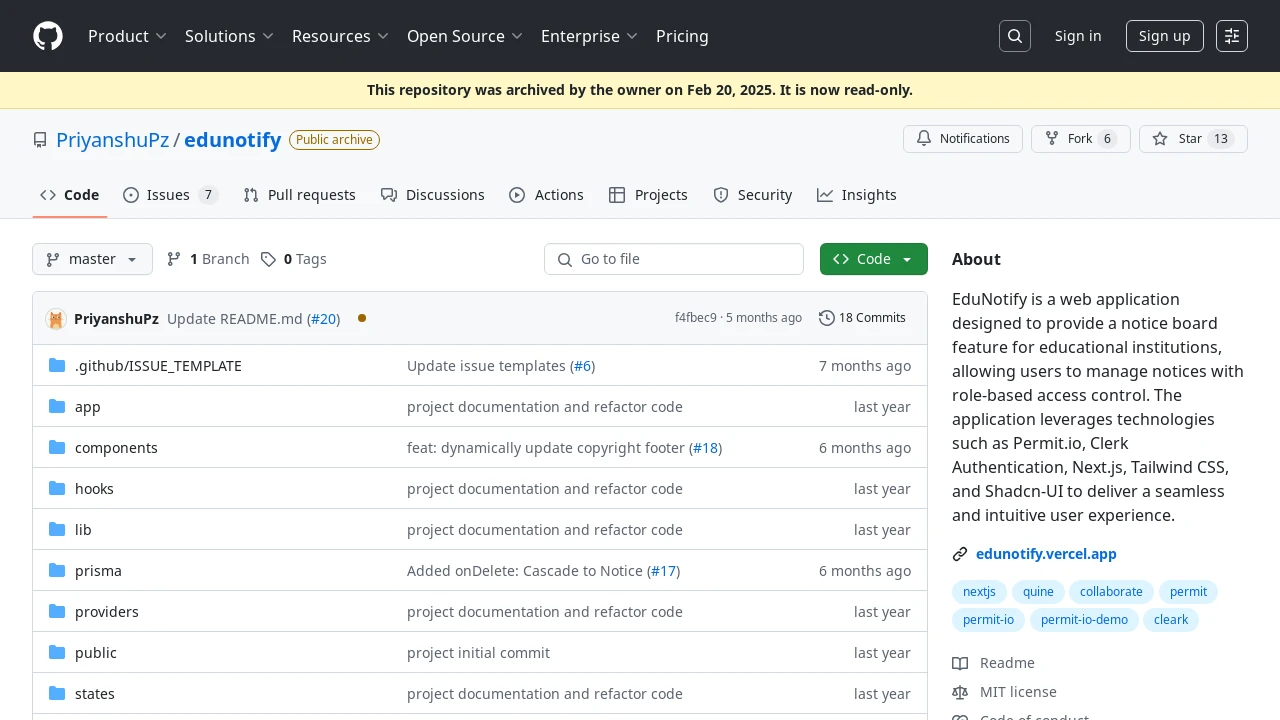
Task: Select the permit-io topic tag
Action: pos(988,620)
